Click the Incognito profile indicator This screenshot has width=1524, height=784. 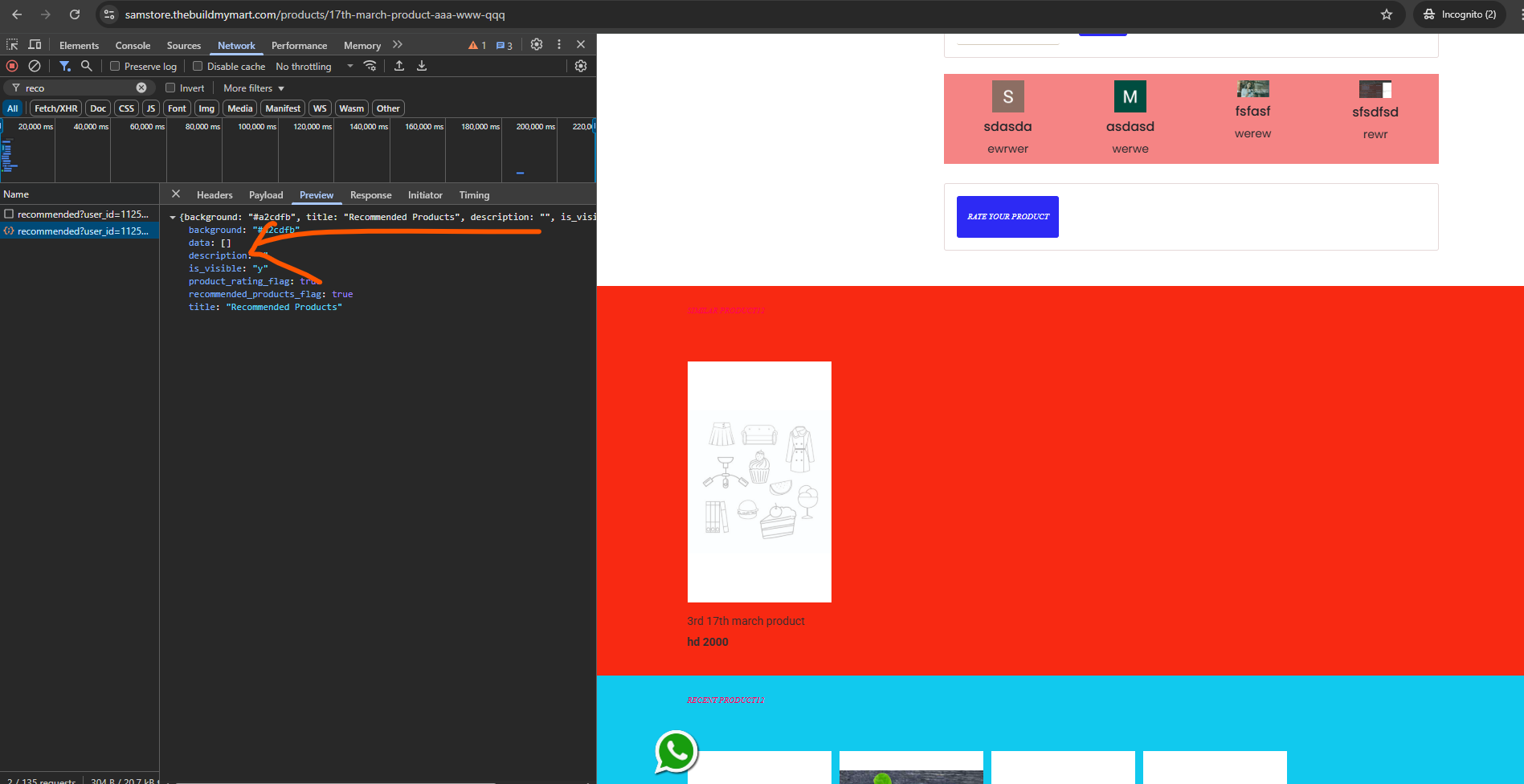click(x=1460, y=14)
